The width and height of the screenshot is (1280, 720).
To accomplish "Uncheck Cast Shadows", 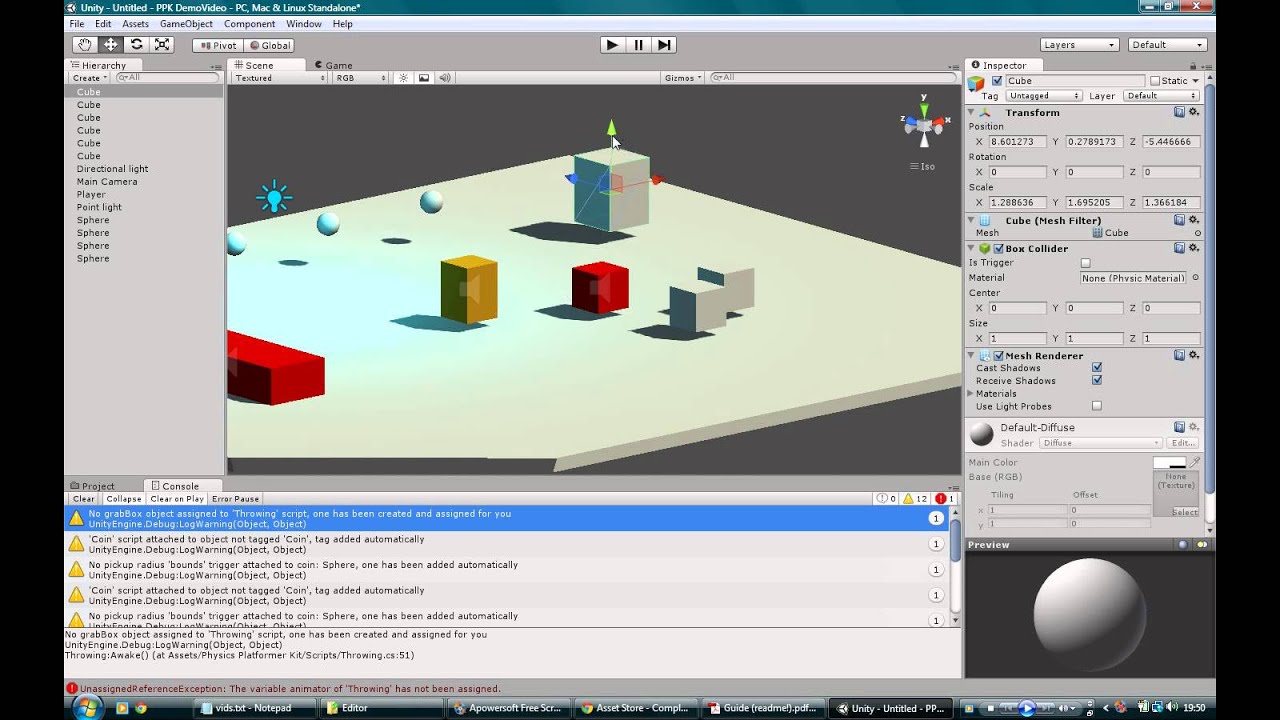I will point(1097,368).
